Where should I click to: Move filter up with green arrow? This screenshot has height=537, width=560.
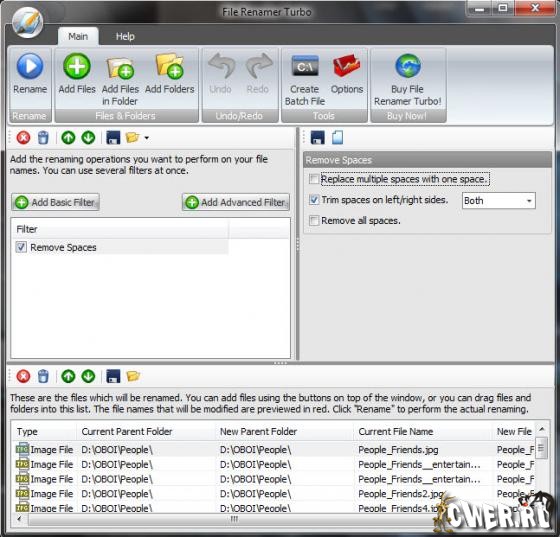point(68,138)
